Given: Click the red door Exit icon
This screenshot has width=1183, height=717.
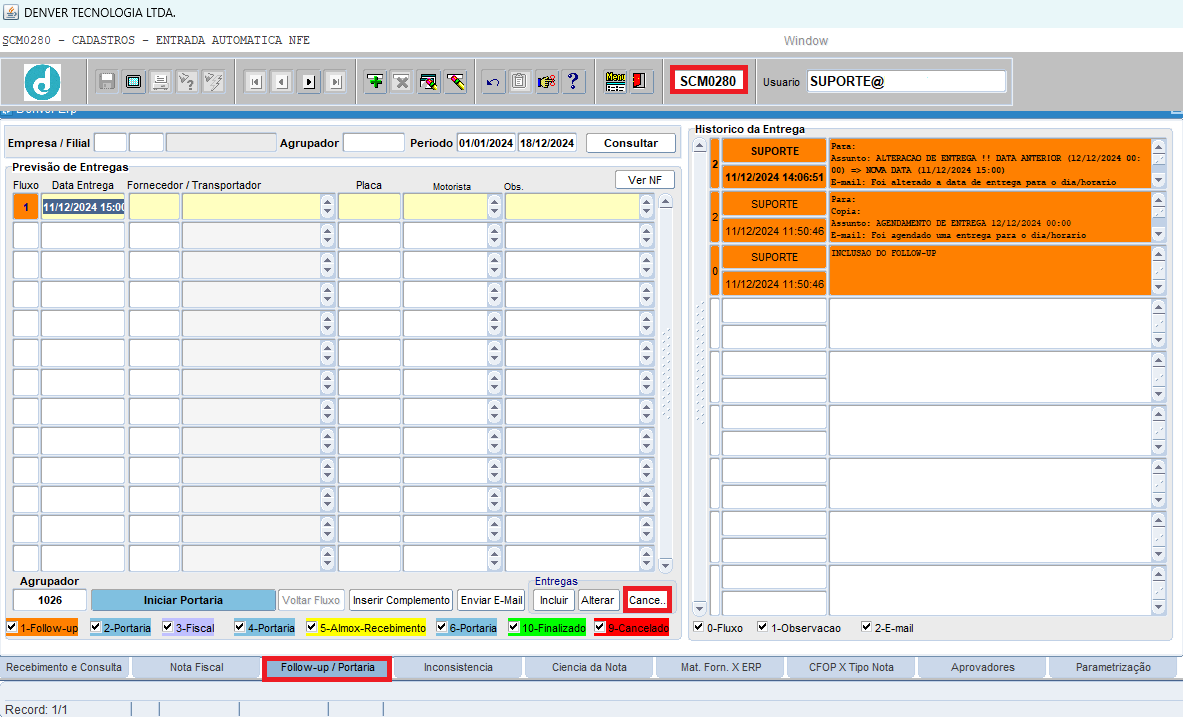Looking at the screenshot, I should (640, 82).
